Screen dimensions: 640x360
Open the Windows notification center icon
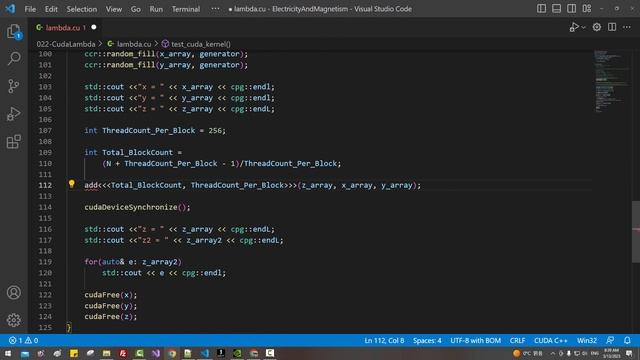629,353
